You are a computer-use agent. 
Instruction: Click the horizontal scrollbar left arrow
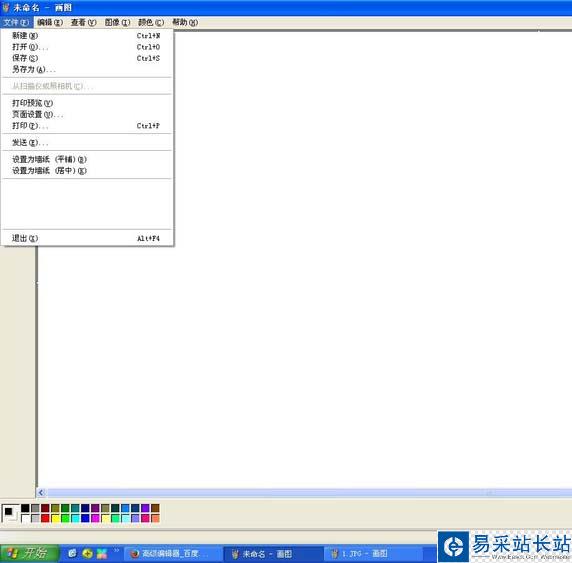(x=41, y=493)
